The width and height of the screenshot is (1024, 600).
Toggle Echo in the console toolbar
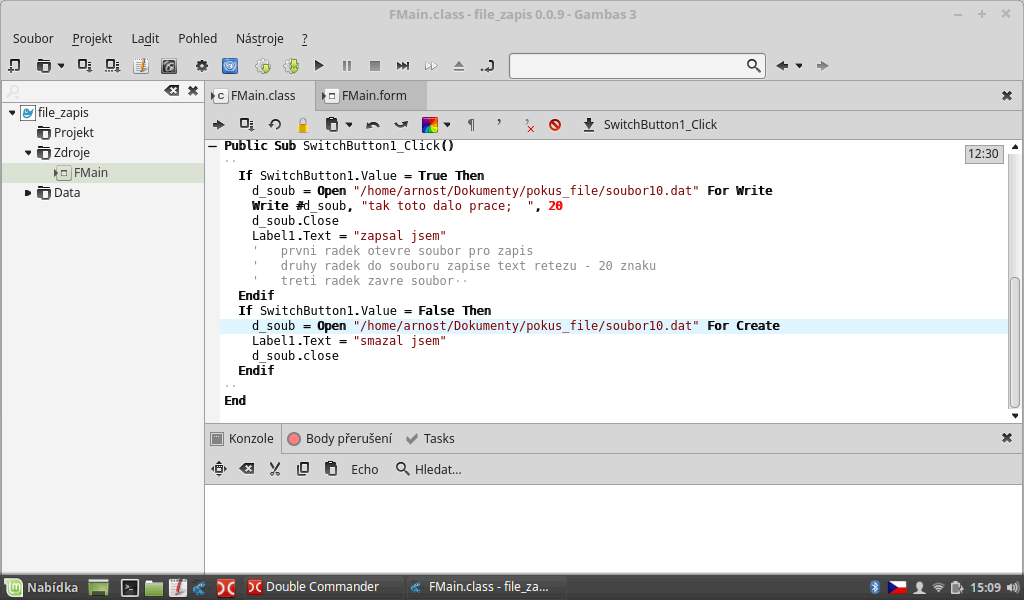364,468
